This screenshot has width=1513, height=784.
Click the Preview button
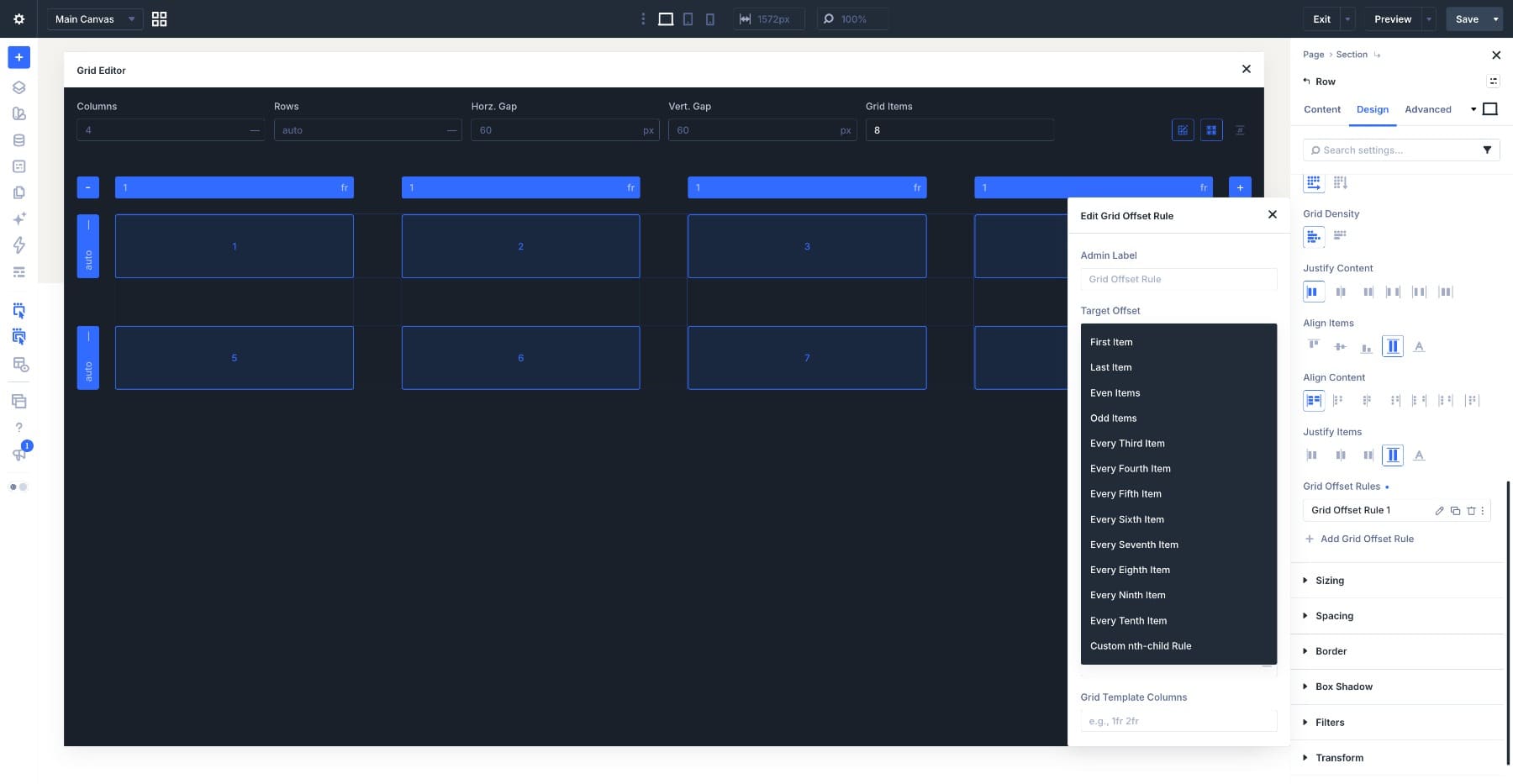tap(1392, 18)
